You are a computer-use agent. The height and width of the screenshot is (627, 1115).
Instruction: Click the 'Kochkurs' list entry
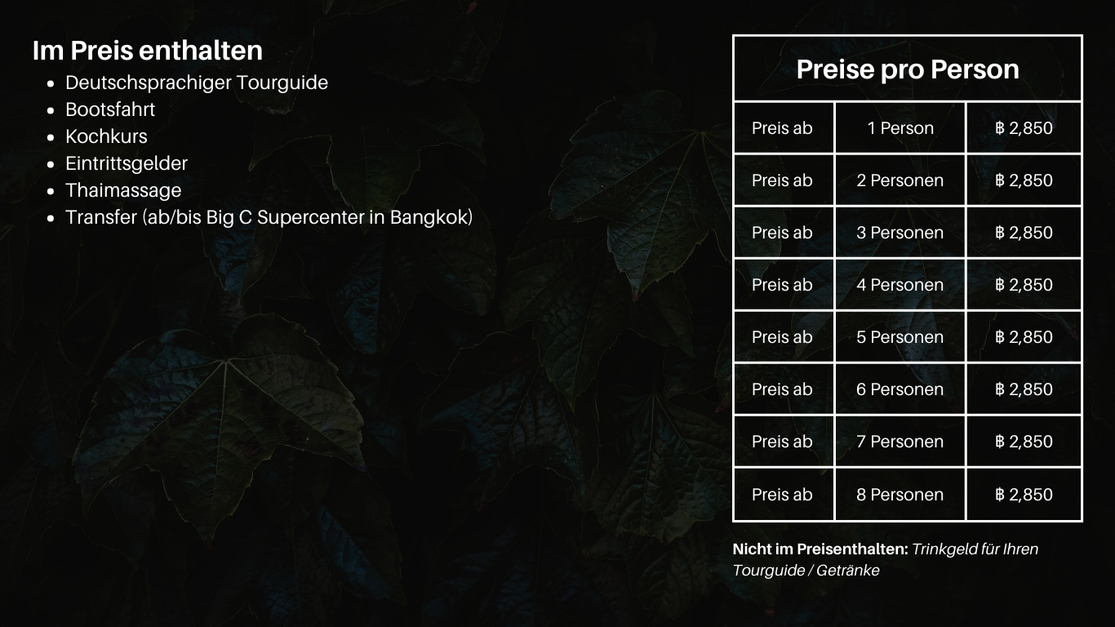[106, 136]
